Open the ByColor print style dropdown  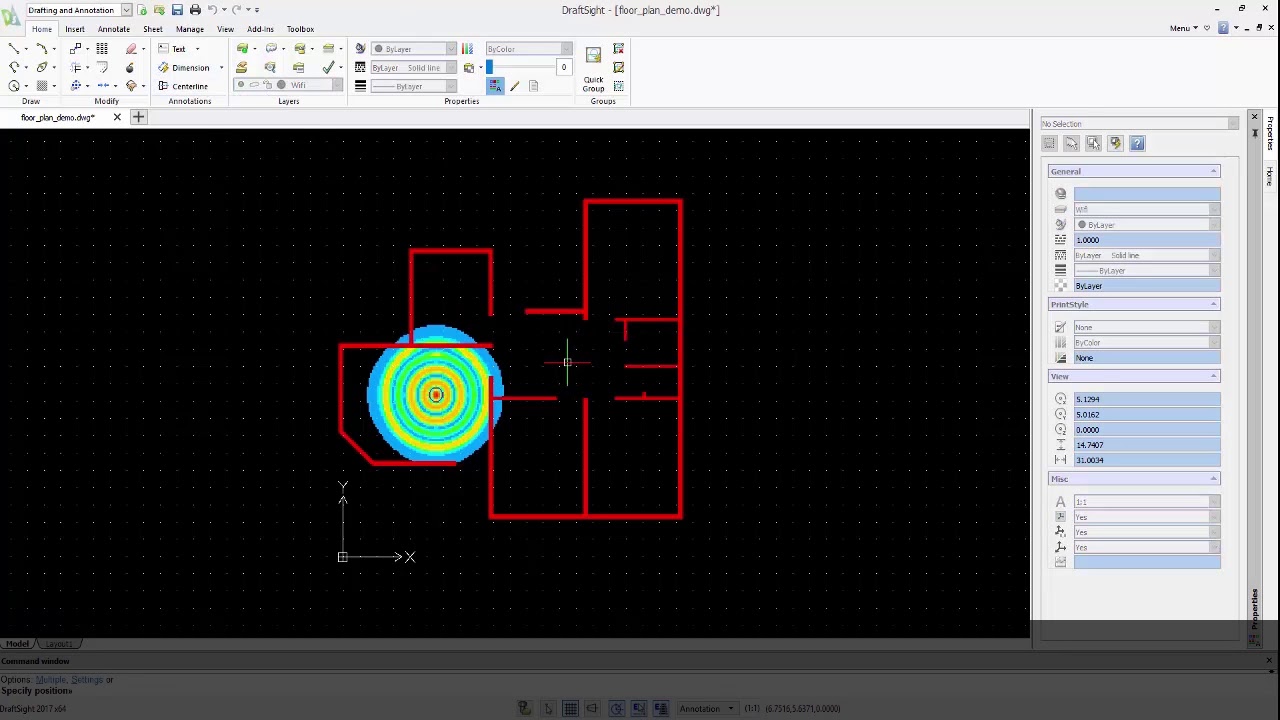tap(529, 49)
